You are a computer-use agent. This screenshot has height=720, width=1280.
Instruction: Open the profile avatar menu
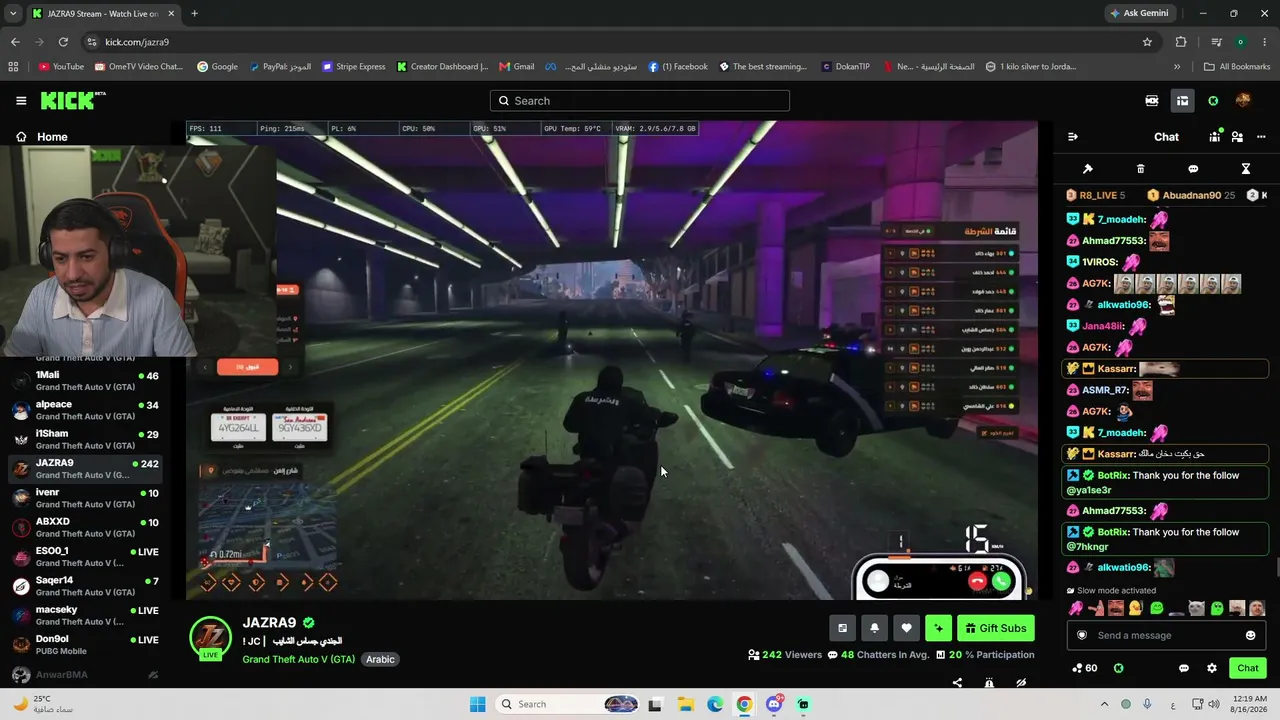[1243, 101]
